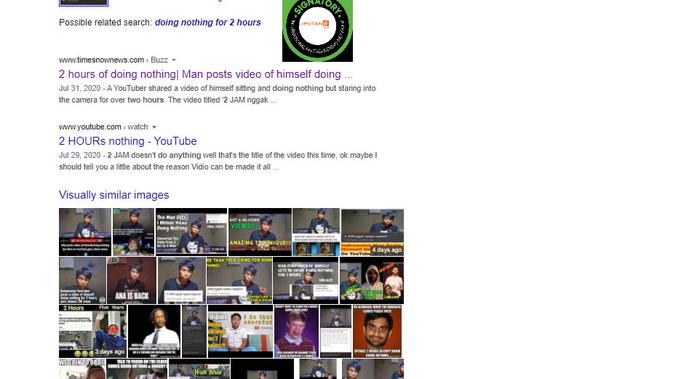Viewport: 673px width, 379px height.
Task: Open the smiling bearded man meme thumbnail
Action: [377, 331]
